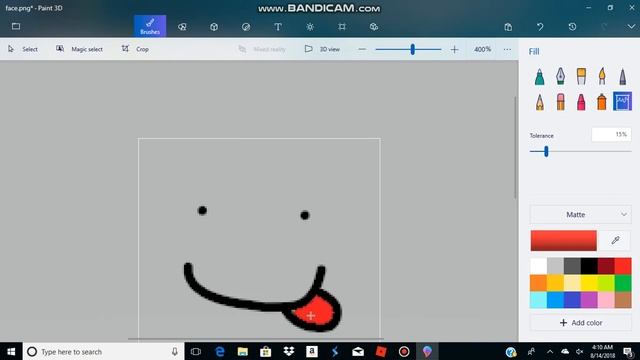Select the Calligraphy pen brush

point(560,76)
